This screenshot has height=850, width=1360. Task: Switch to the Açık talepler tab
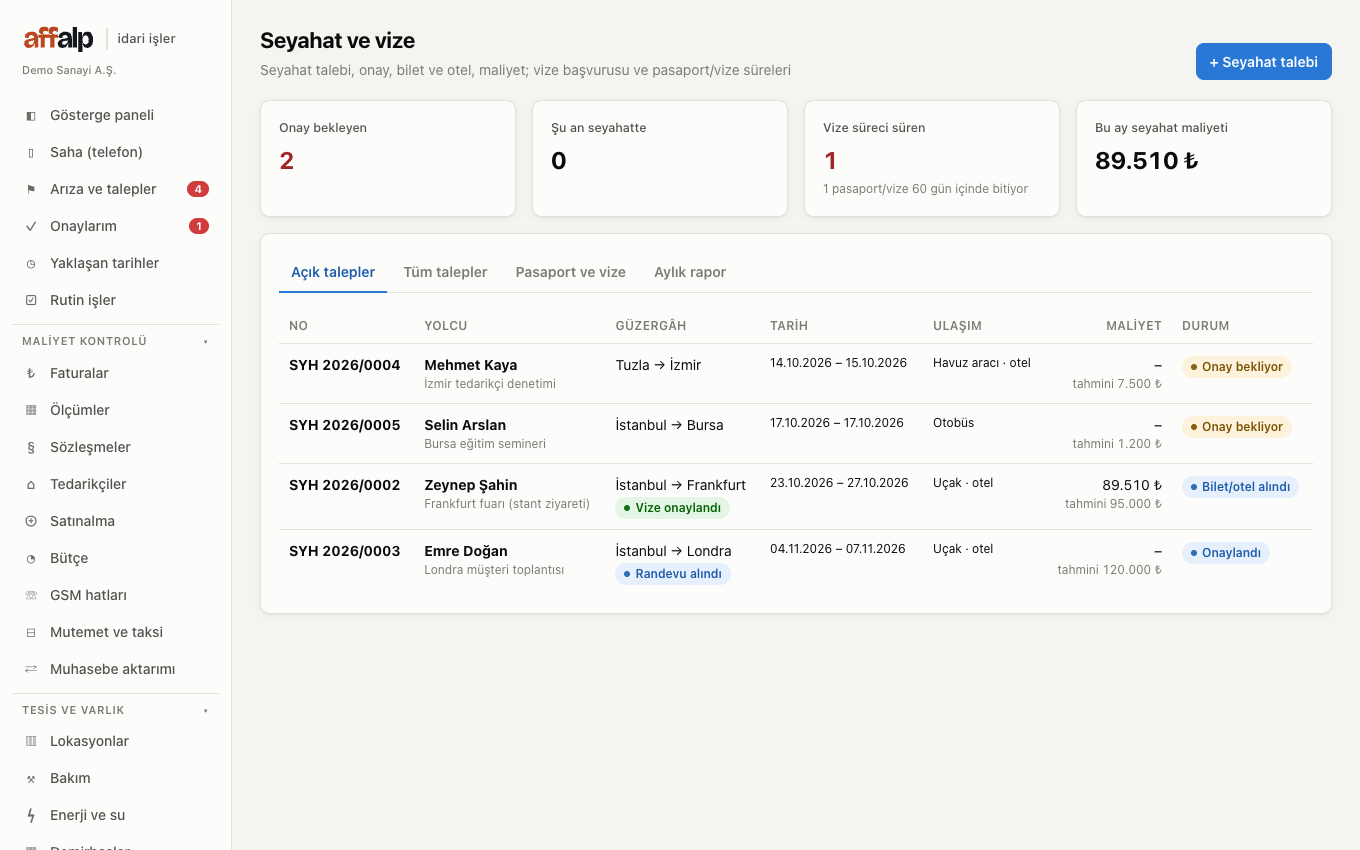point(333,272)
